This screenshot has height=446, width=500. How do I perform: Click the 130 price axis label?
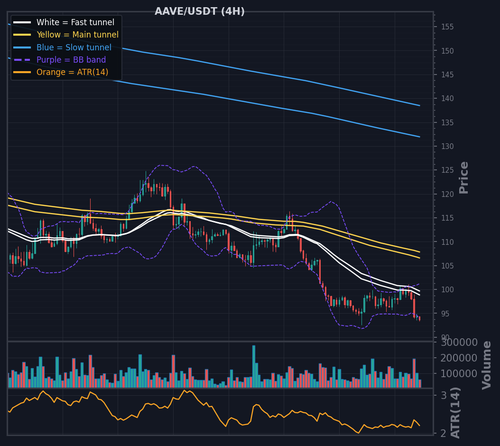click(x=447, y=146)
